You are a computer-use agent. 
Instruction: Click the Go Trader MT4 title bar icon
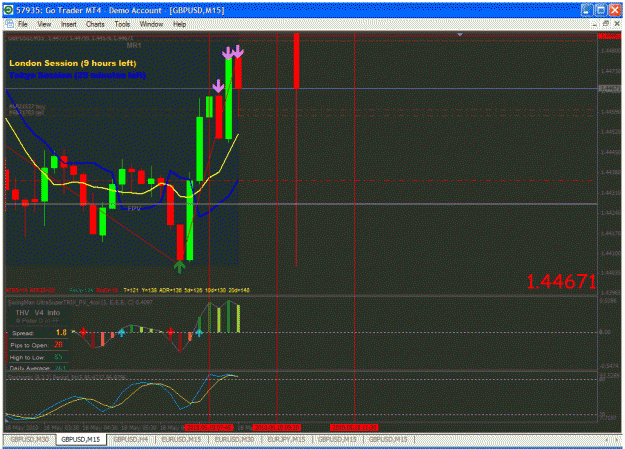click(8, 10)
